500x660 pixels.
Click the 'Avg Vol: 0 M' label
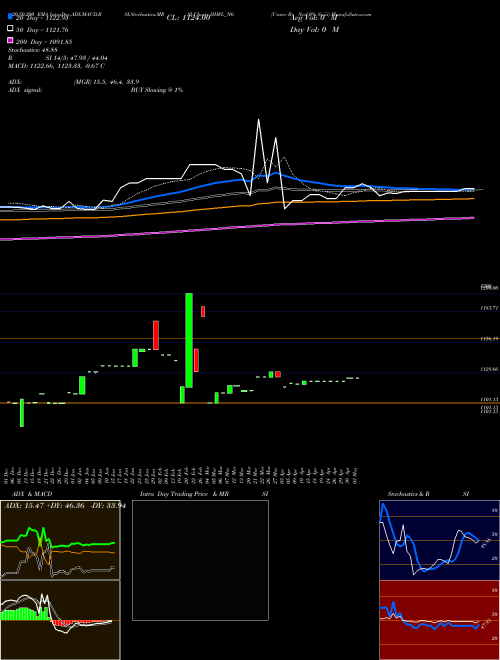[x=314, y=18]
